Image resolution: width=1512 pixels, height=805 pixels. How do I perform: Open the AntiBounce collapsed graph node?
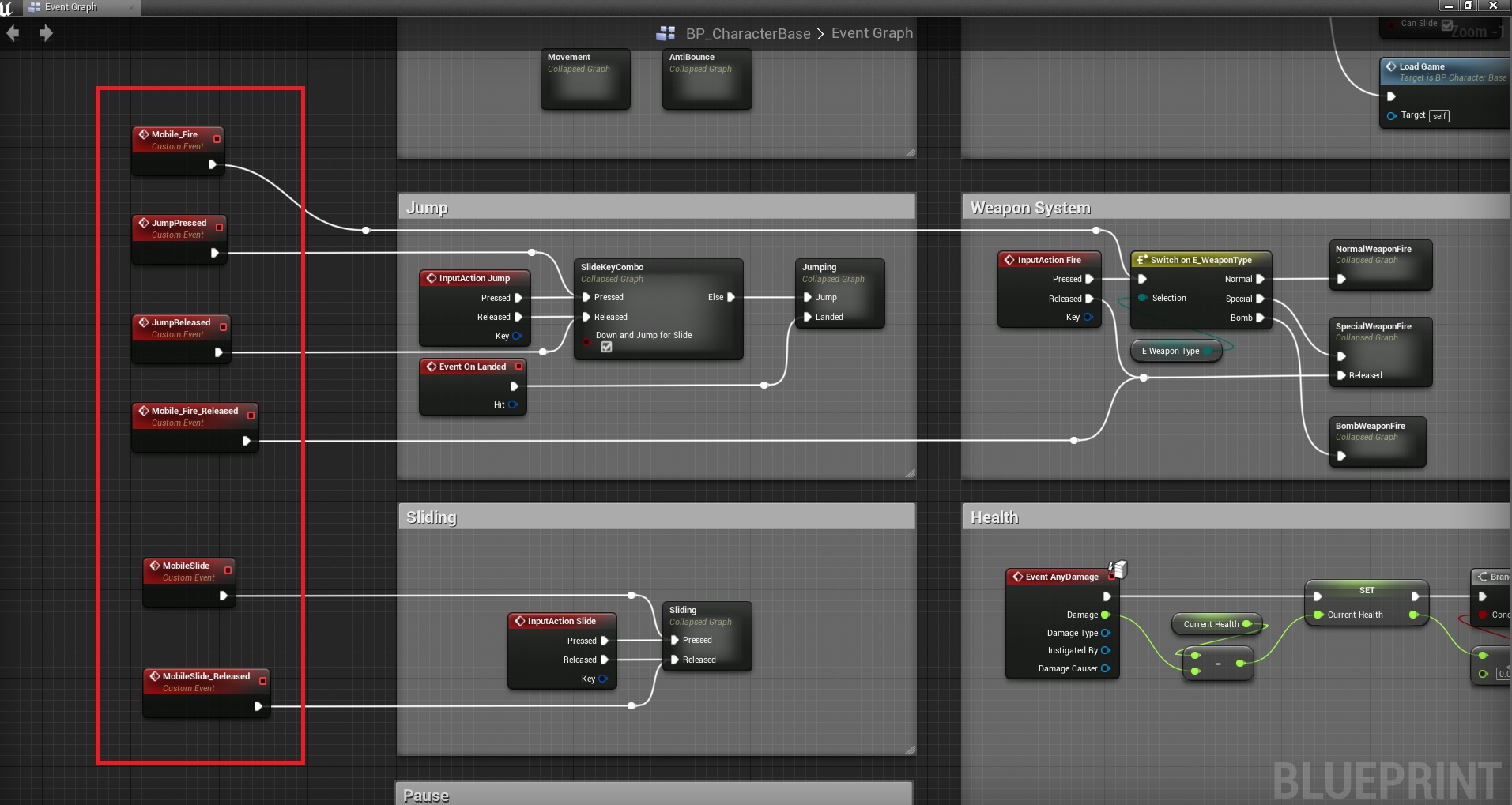click(x=707, y=79)
